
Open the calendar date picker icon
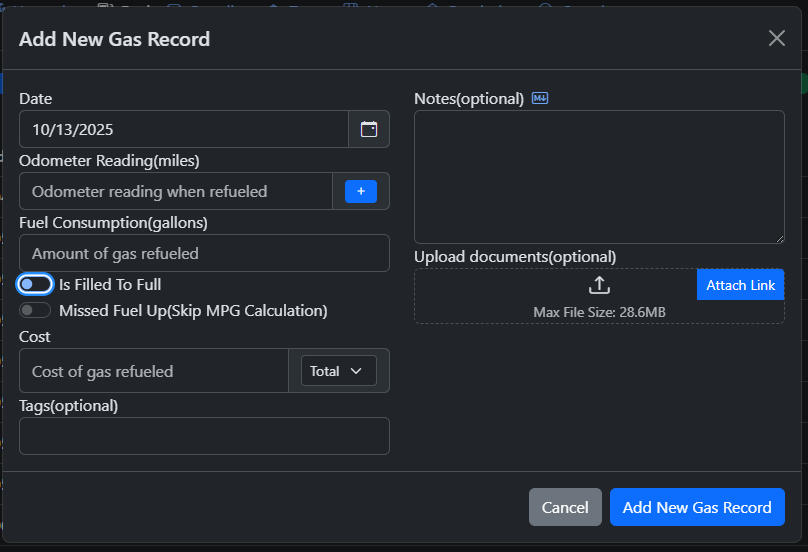coord(369,129)
